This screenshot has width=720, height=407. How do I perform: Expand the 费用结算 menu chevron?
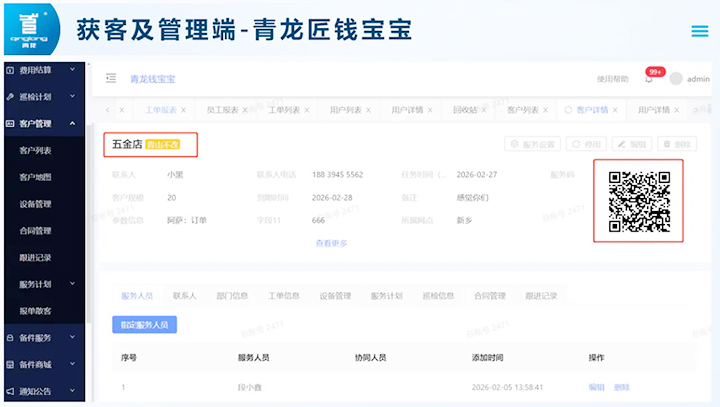[x=72, y=69]
